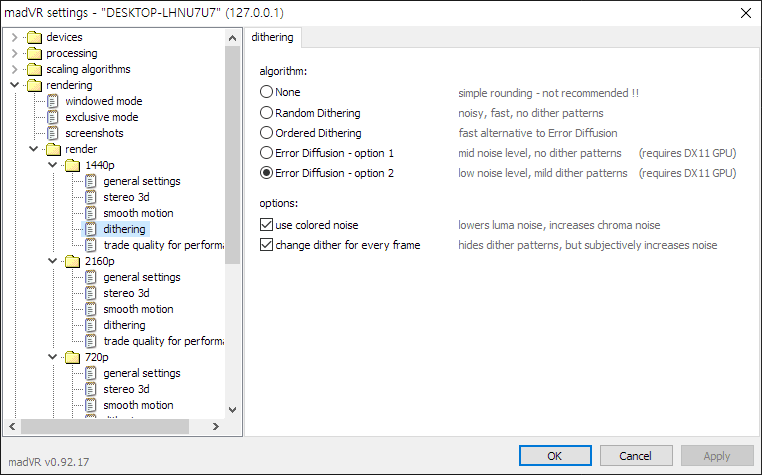
Task: Click the scaling algorithms folder icon
Action: pyautogui.click(x=35, y=69)
